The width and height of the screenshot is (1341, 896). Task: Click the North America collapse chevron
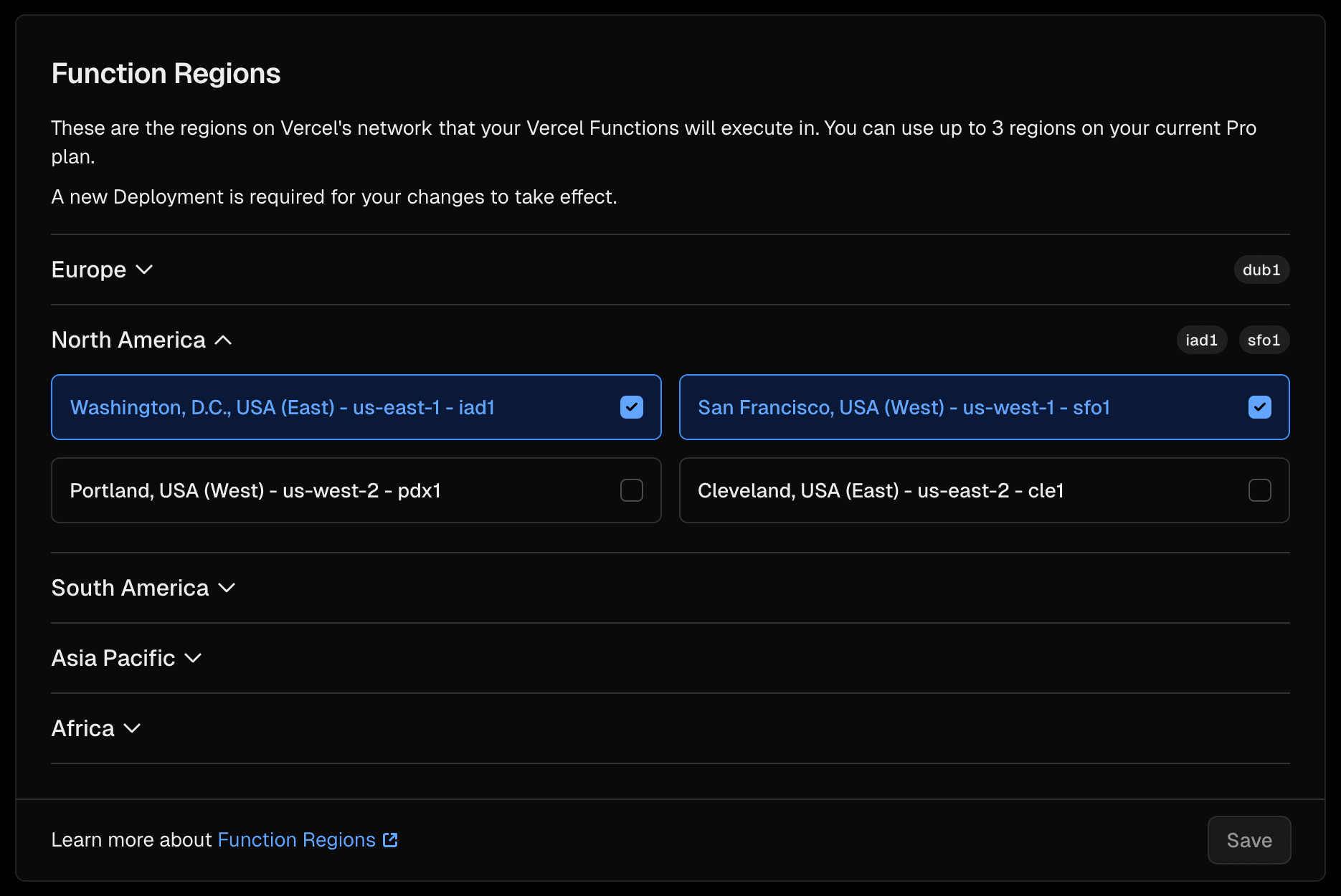224,340
